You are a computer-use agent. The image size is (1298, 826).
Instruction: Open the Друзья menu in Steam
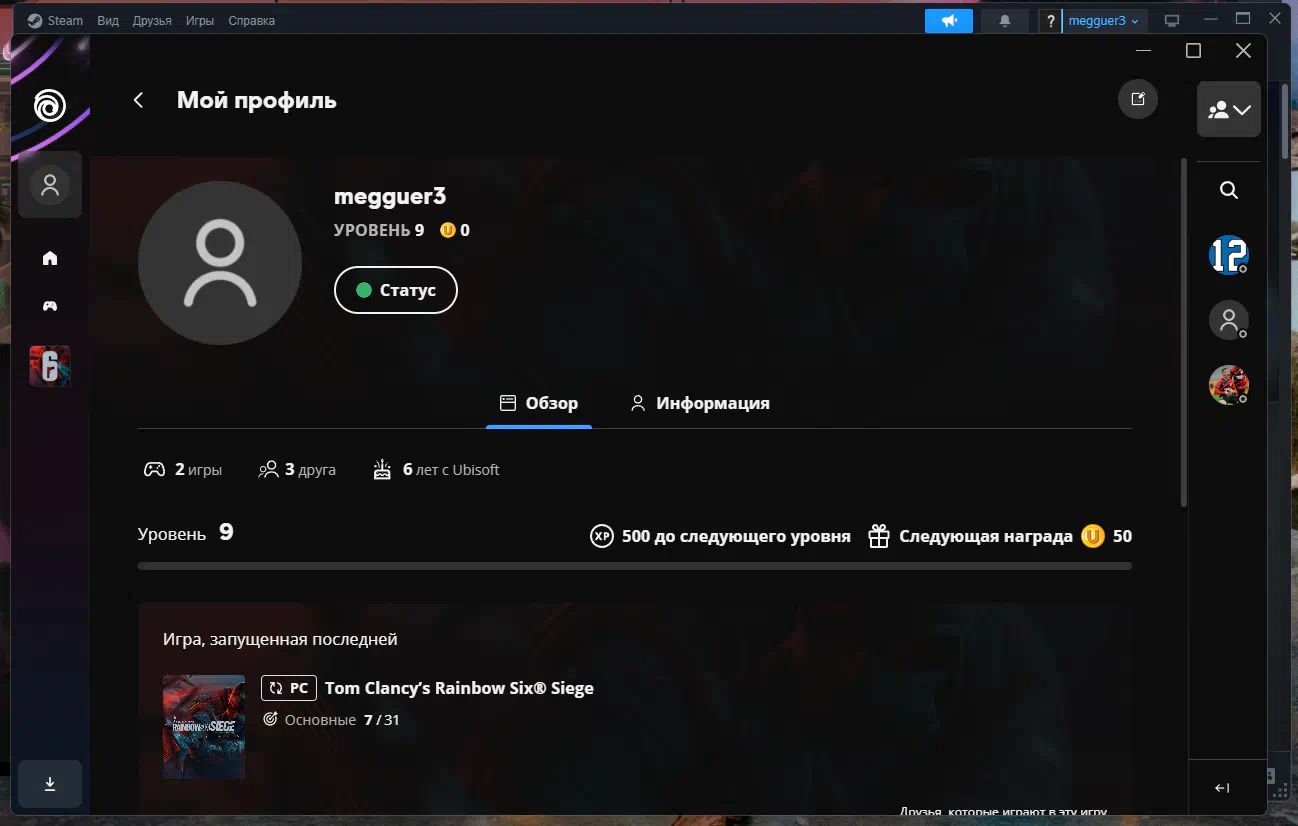click(152, 20)
